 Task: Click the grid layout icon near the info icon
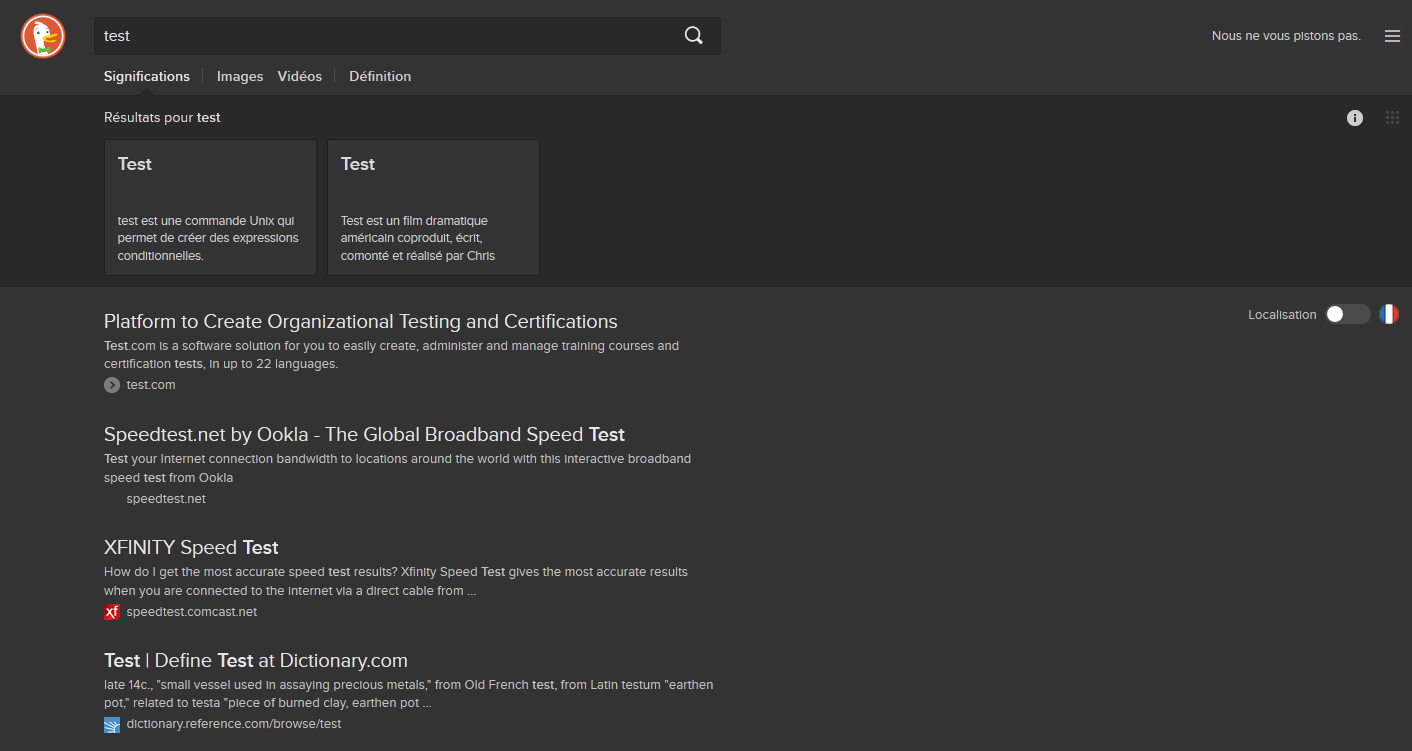coord(1392,117)
